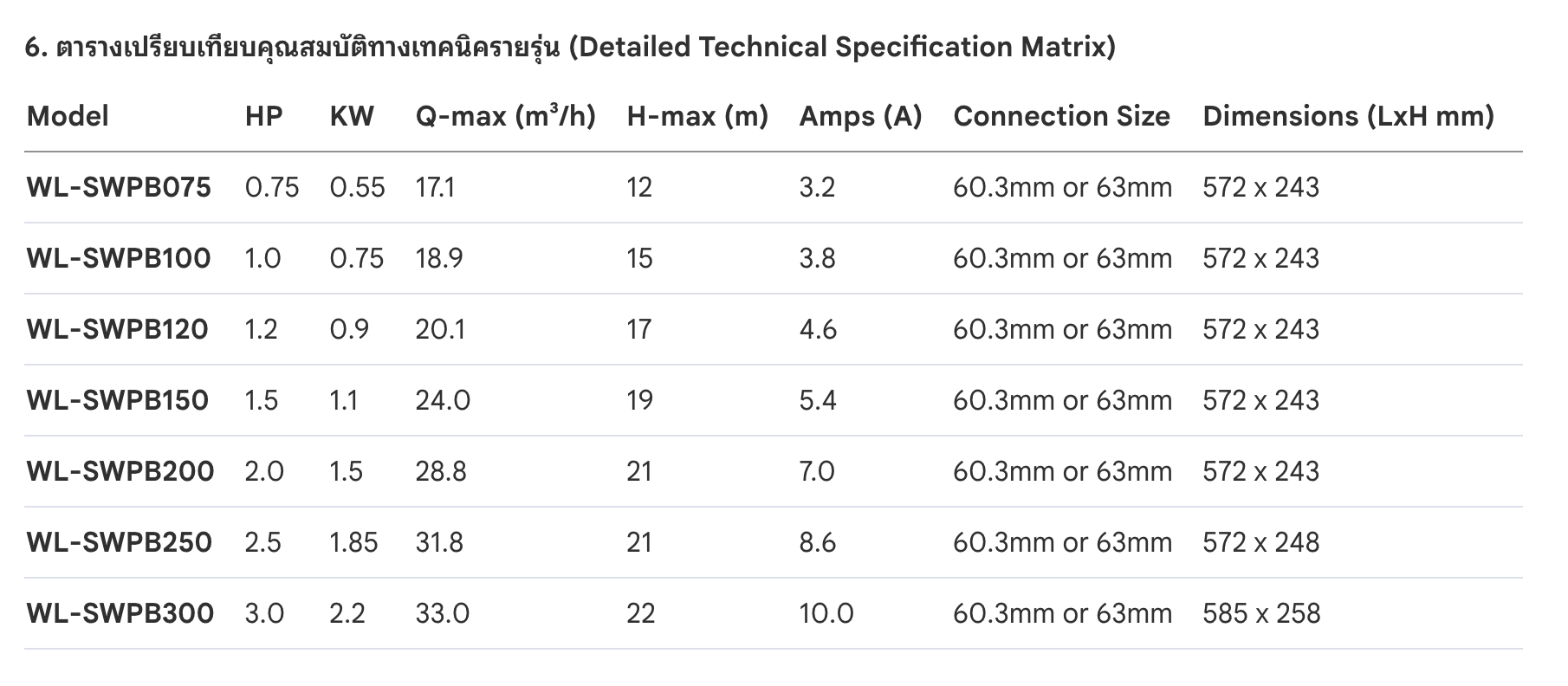Image resolution: width=1568 pixels, height=686 pixels.
Task: Select the 572 x 248 dimensions cell
Action: click(x=1260, y=542)
